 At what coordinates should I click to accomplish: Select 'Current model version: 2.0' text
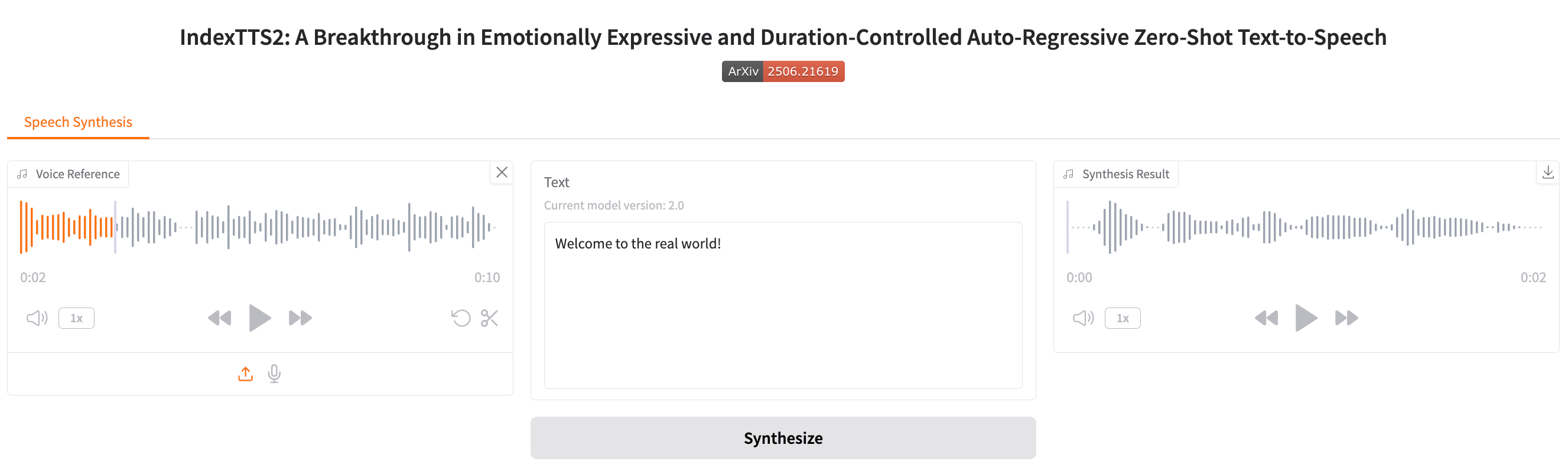pyautogui.click(x=614, y=205)
